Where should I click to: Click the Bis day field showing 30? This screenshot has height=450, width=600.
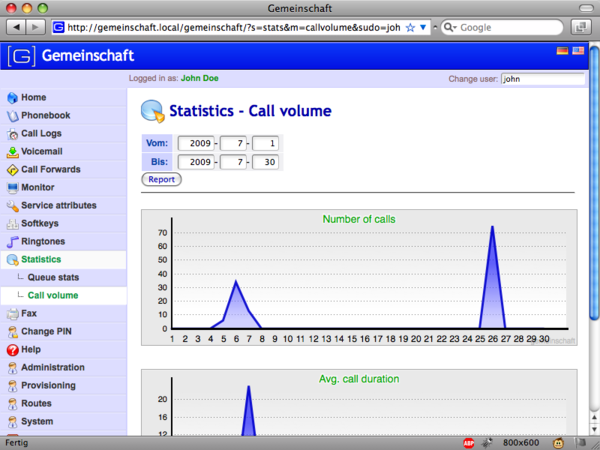coord(265,162)
